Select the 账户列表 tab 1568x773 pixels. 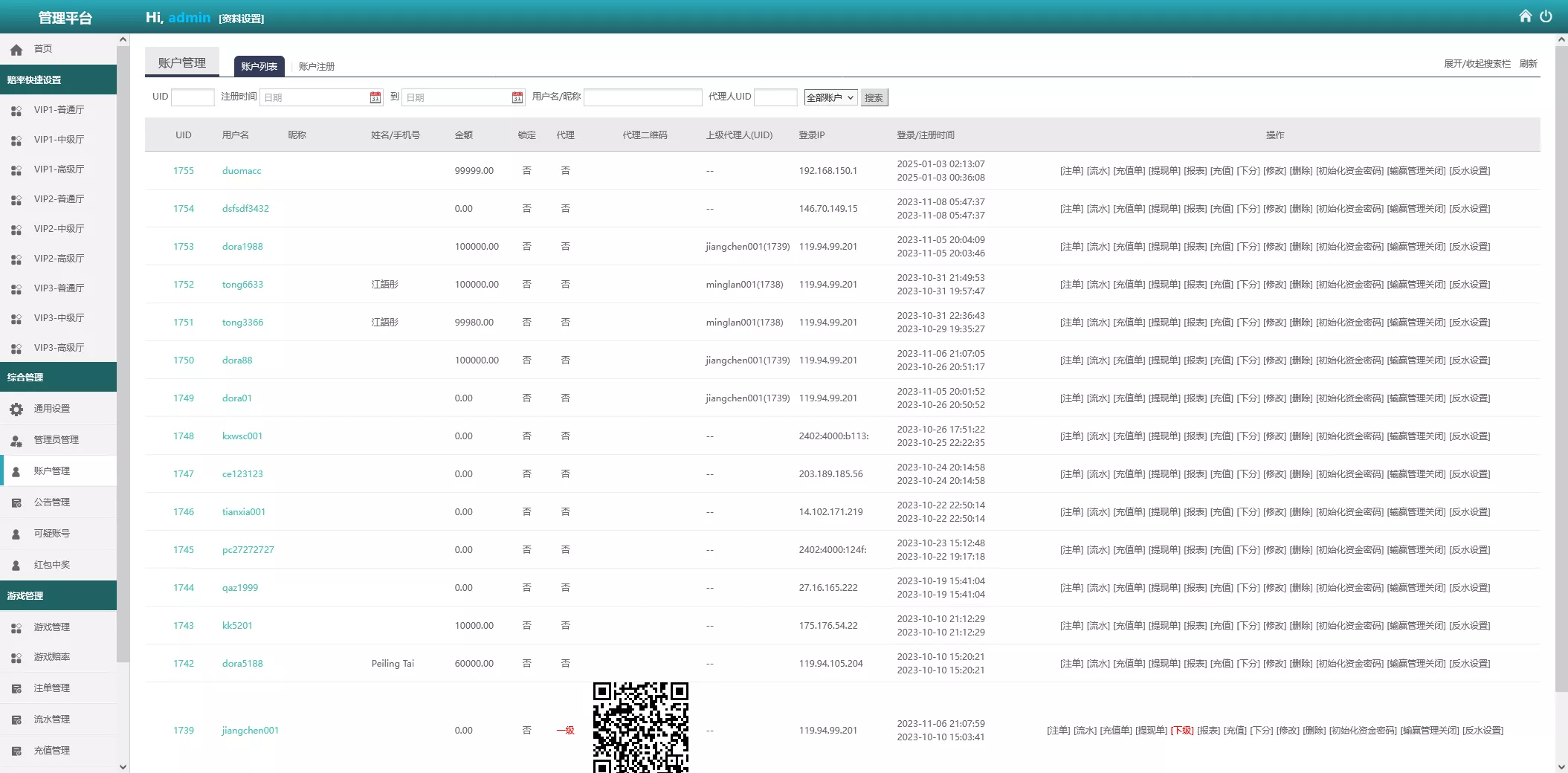pyautogui.click(x=259, y=66)
